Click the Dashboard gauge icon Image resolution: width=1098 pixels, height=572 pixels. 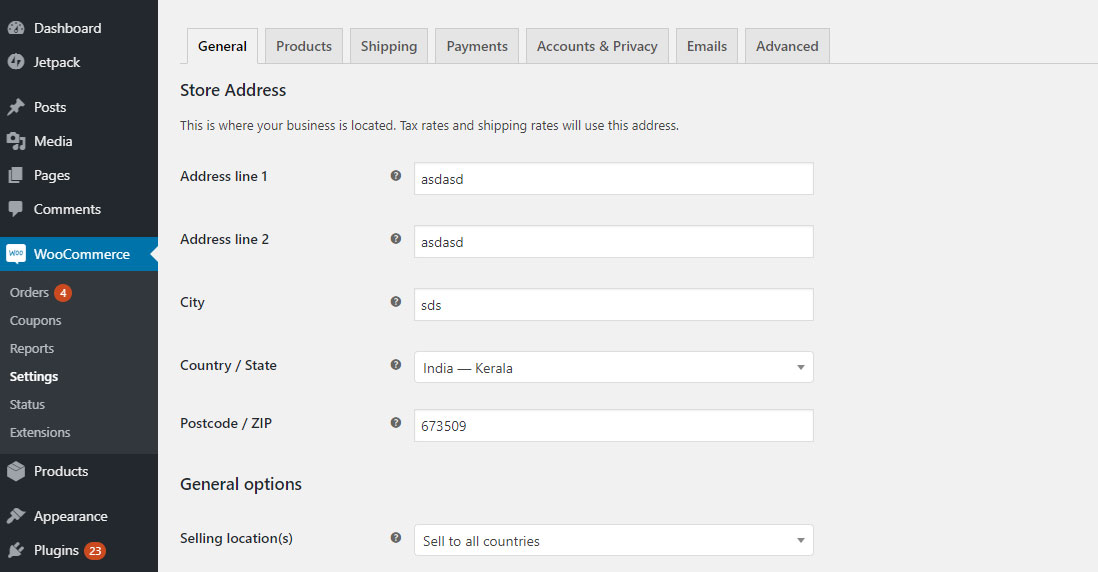click(x=15, y=28)
